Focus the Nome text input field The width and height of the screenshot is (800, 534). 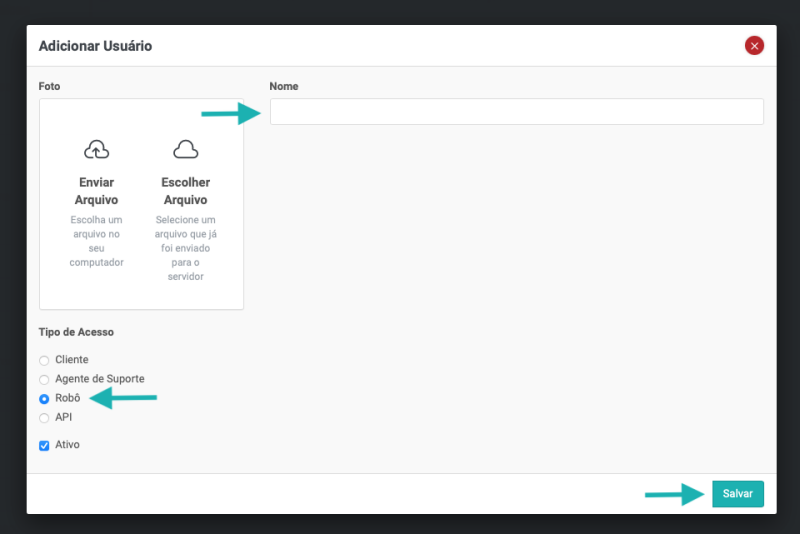(x=516, y=112)
